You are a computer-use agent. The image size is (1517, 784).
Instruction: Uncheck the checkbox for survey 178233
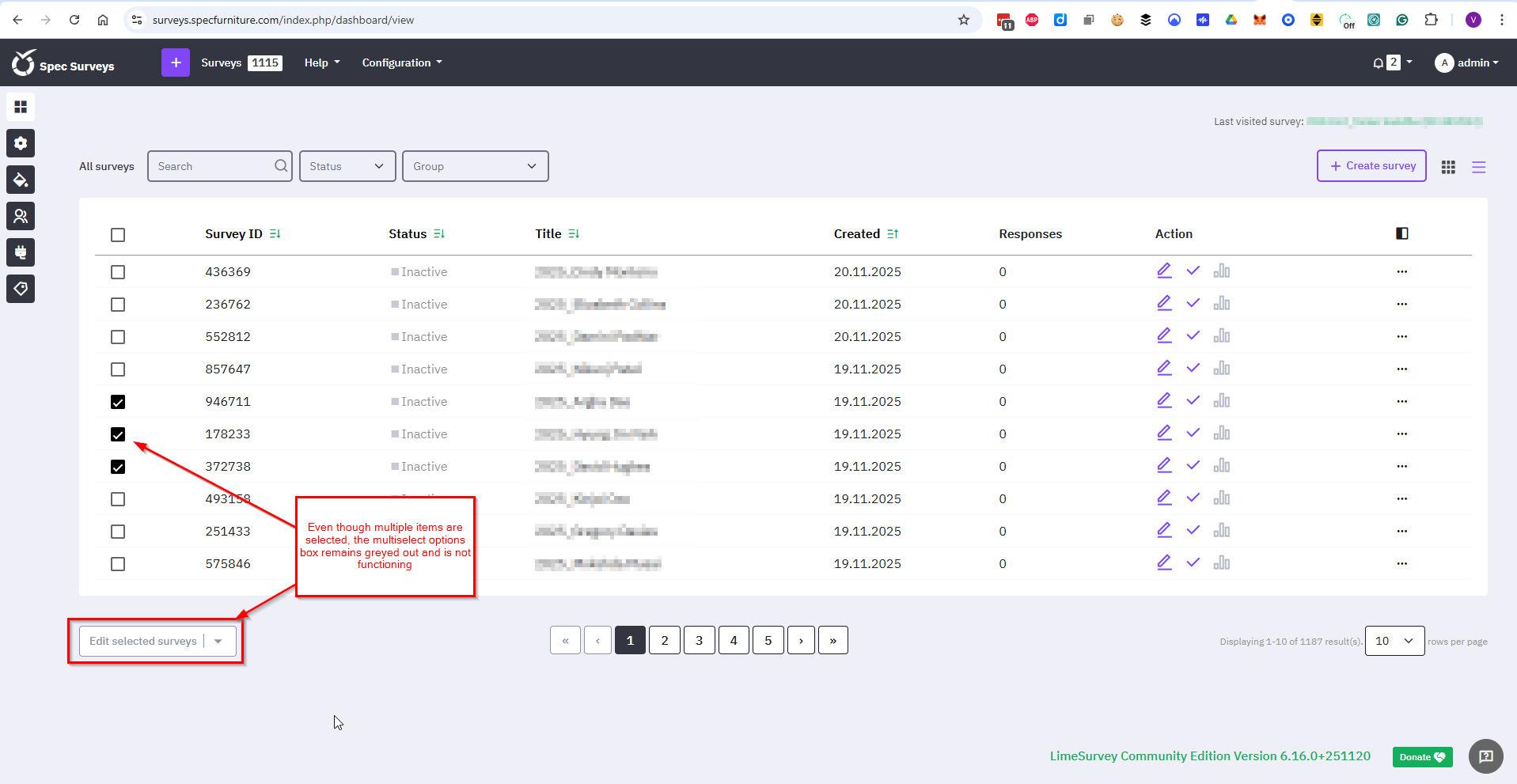click(x=118, y=434)
